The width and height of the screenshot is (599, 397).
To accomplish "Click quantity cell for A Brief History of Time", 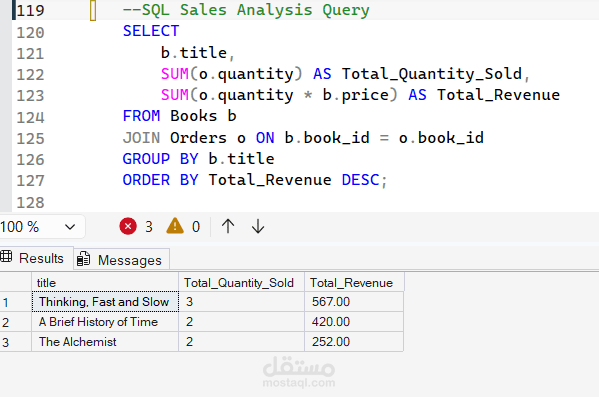I will coord(241,322).
